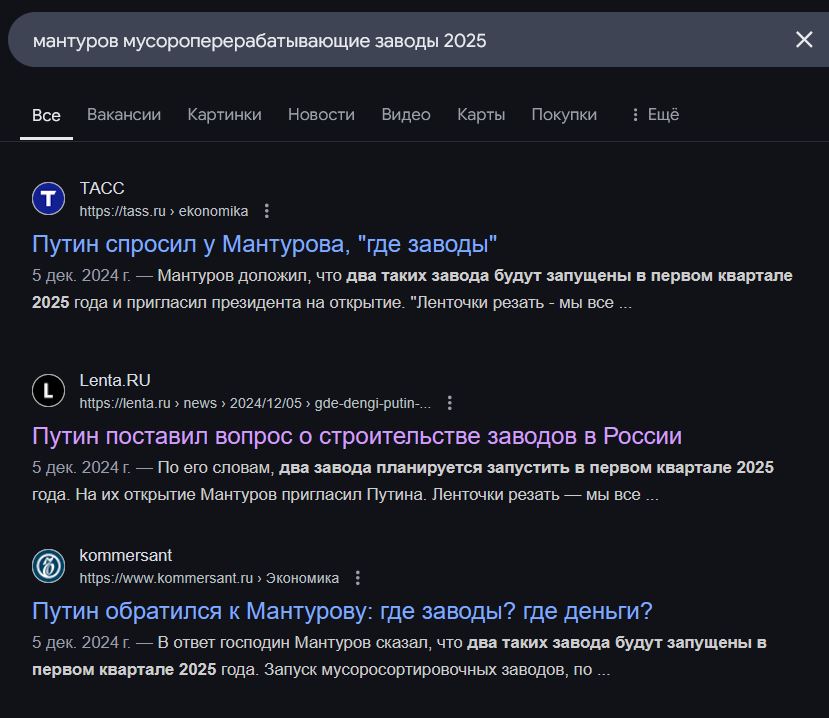Open the Карты tab
This screenshot has height=718, width=829.
(x=481, y=115)
